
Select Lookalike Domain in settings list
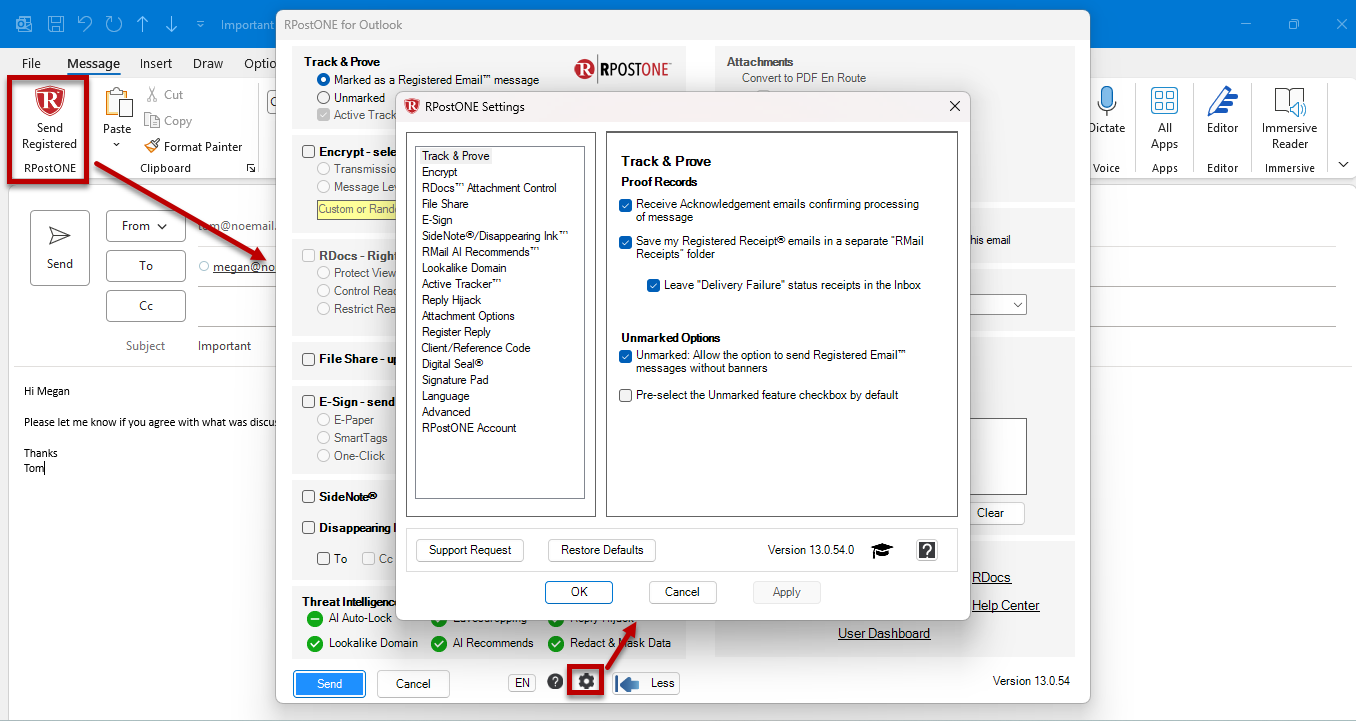coord(464,268)
